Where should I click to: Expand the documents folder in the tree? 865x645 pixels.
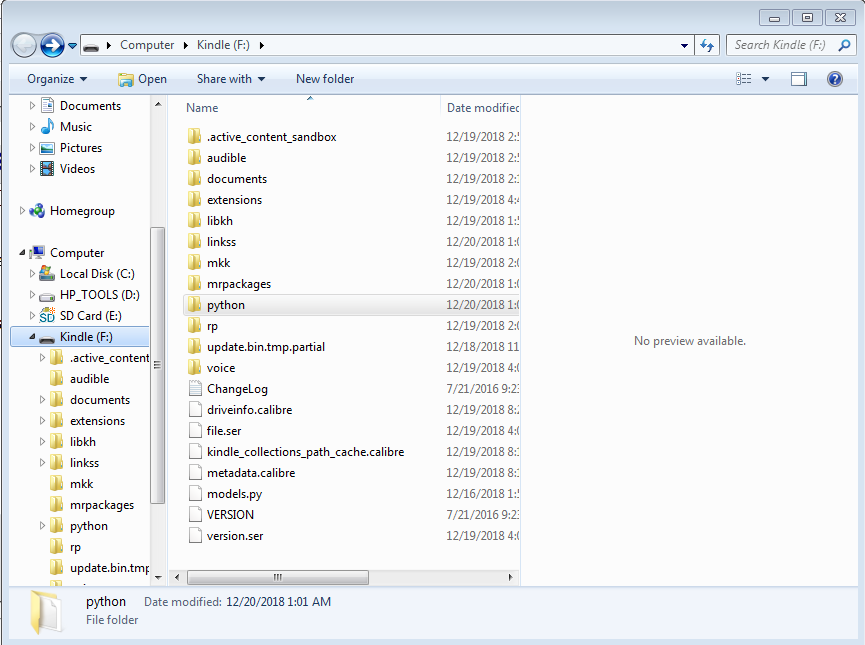click(x=42, y=399)
